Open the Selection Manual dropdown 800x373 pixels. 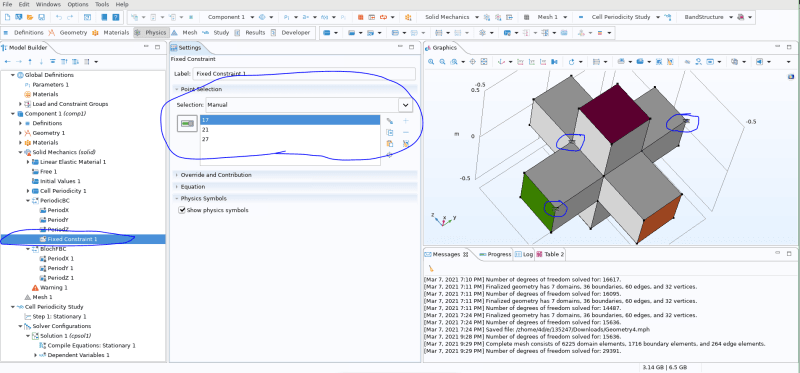click(x=405, y=105)
